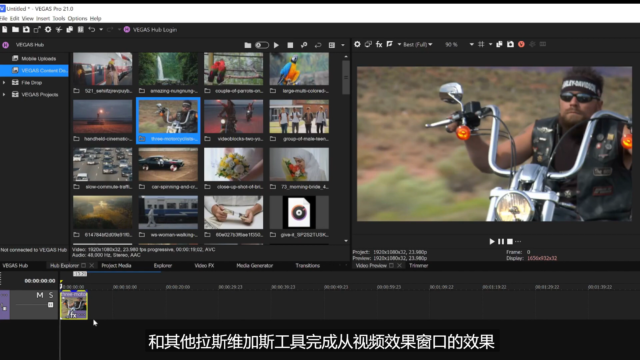Select the car-spinning clip thumbnail

click(168, 164)
